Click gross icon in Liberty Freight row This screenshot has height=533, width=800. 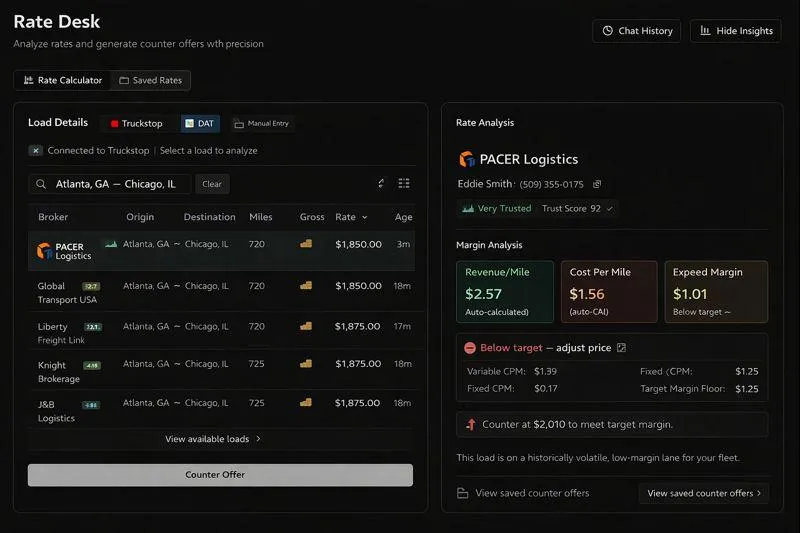(306, 326)
